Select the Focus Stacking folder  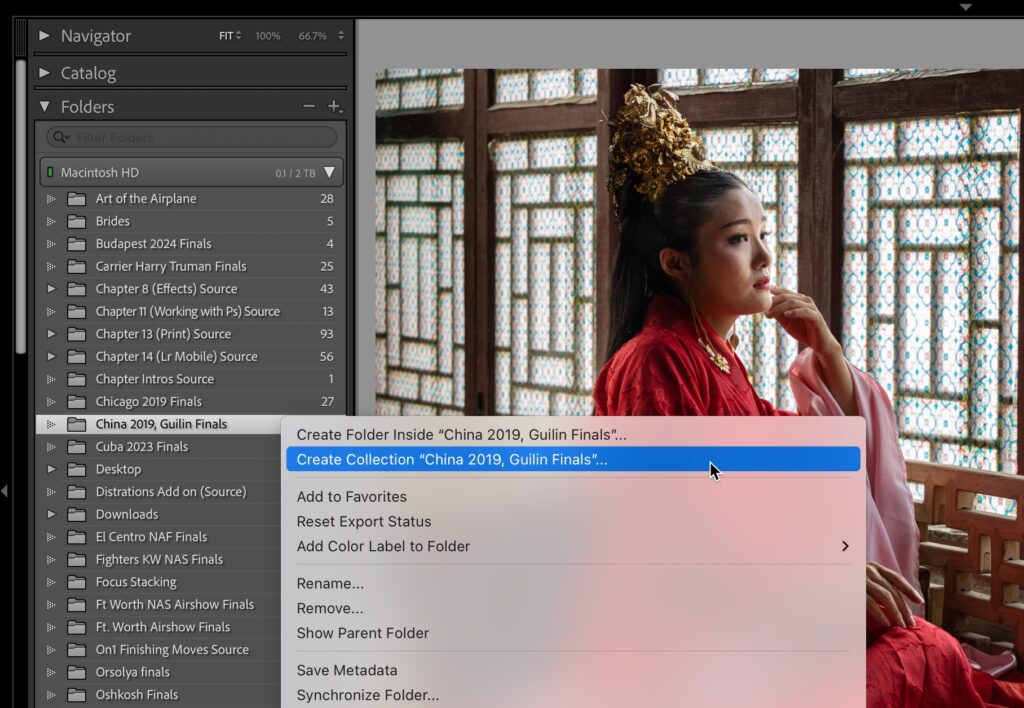point(136,582)
